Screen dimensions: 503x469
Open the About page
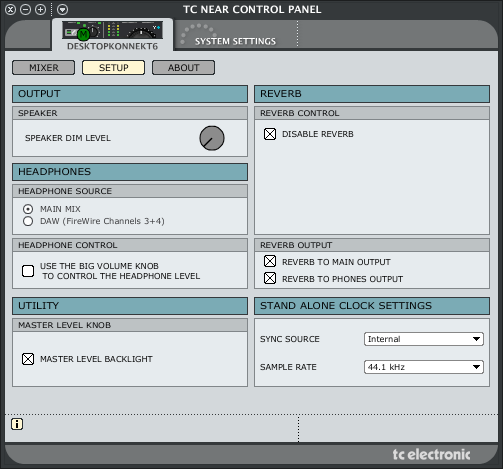pos(184,68)
